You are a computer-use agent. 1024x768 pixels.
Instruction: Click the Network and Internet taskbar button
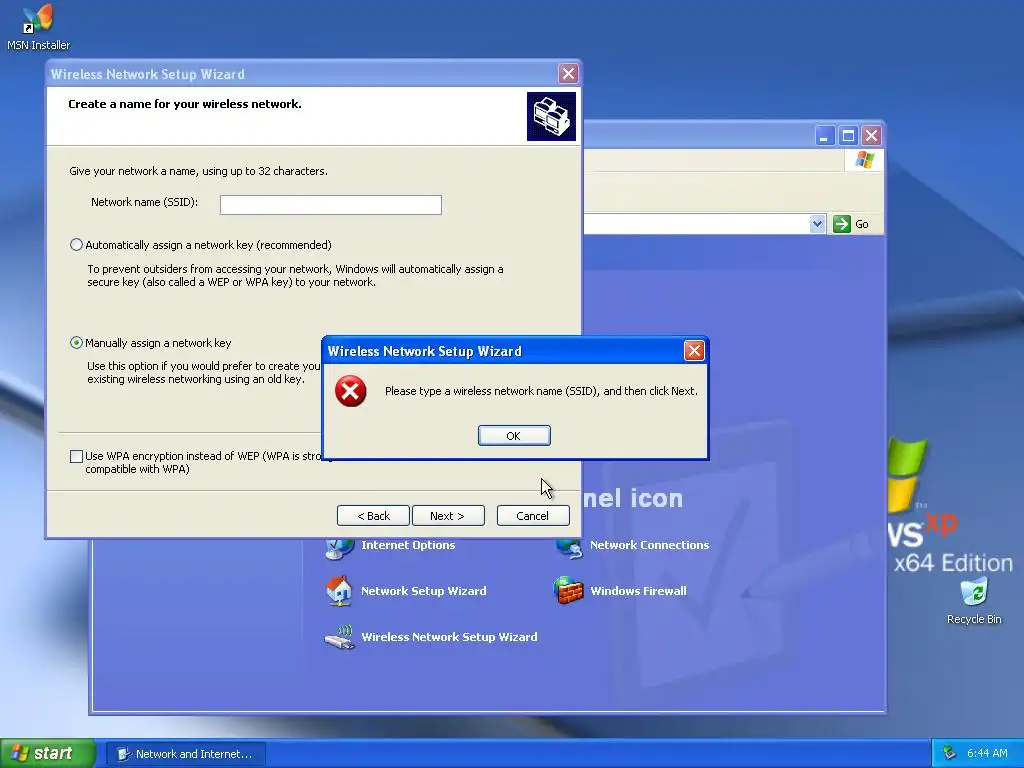[x=186, y=754]
